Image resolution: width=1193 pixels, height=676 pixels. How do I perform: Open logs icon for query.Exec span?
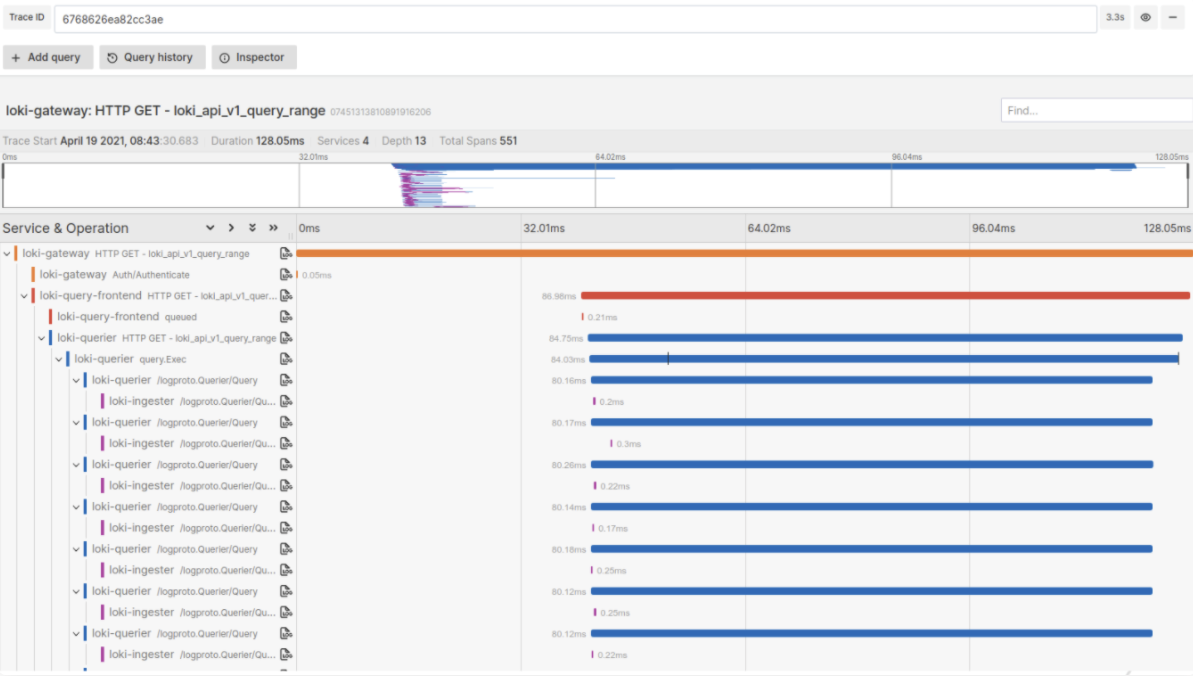click(286, 359)
